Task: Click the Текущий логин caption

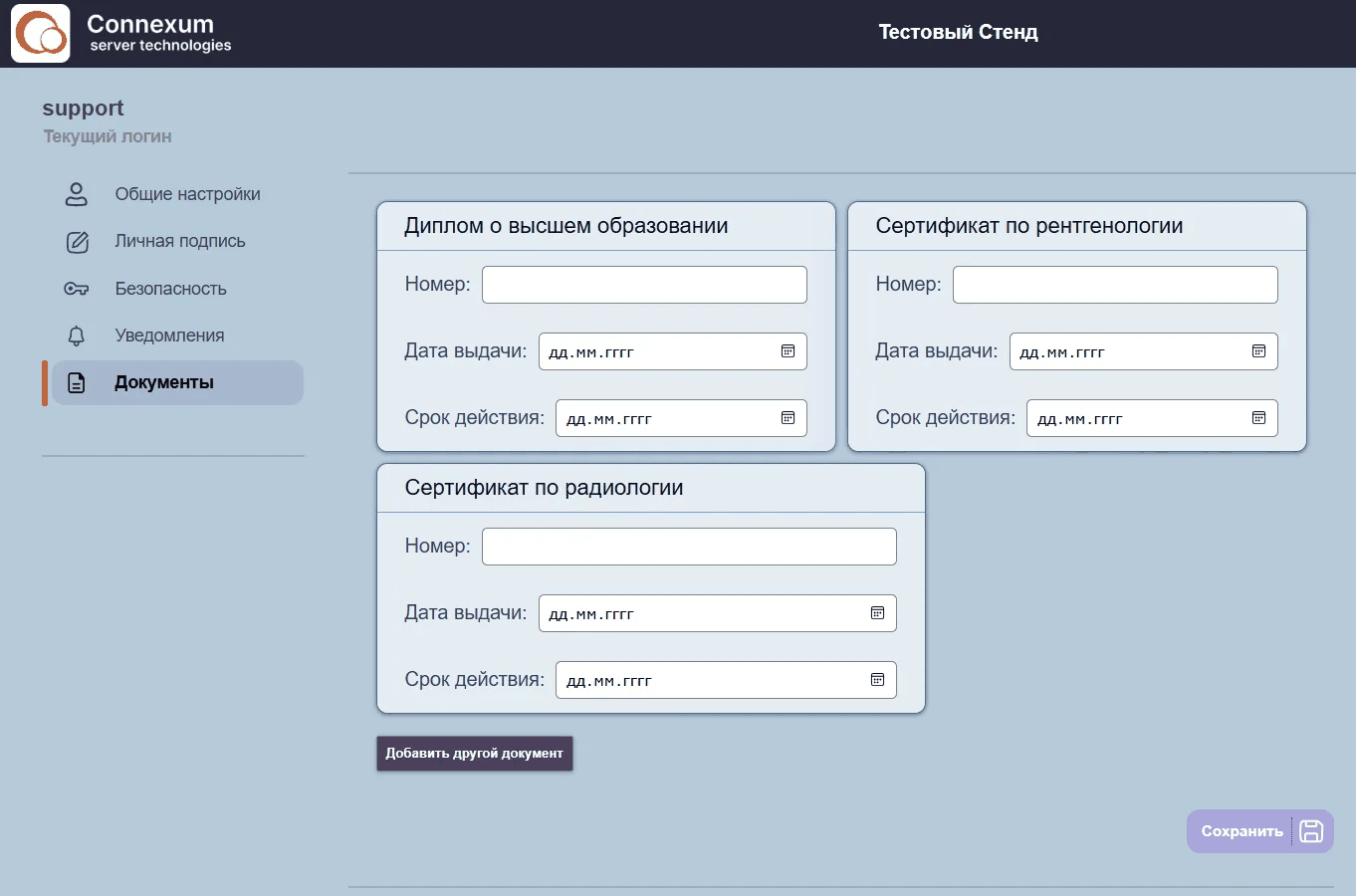Action: (108, 136)
